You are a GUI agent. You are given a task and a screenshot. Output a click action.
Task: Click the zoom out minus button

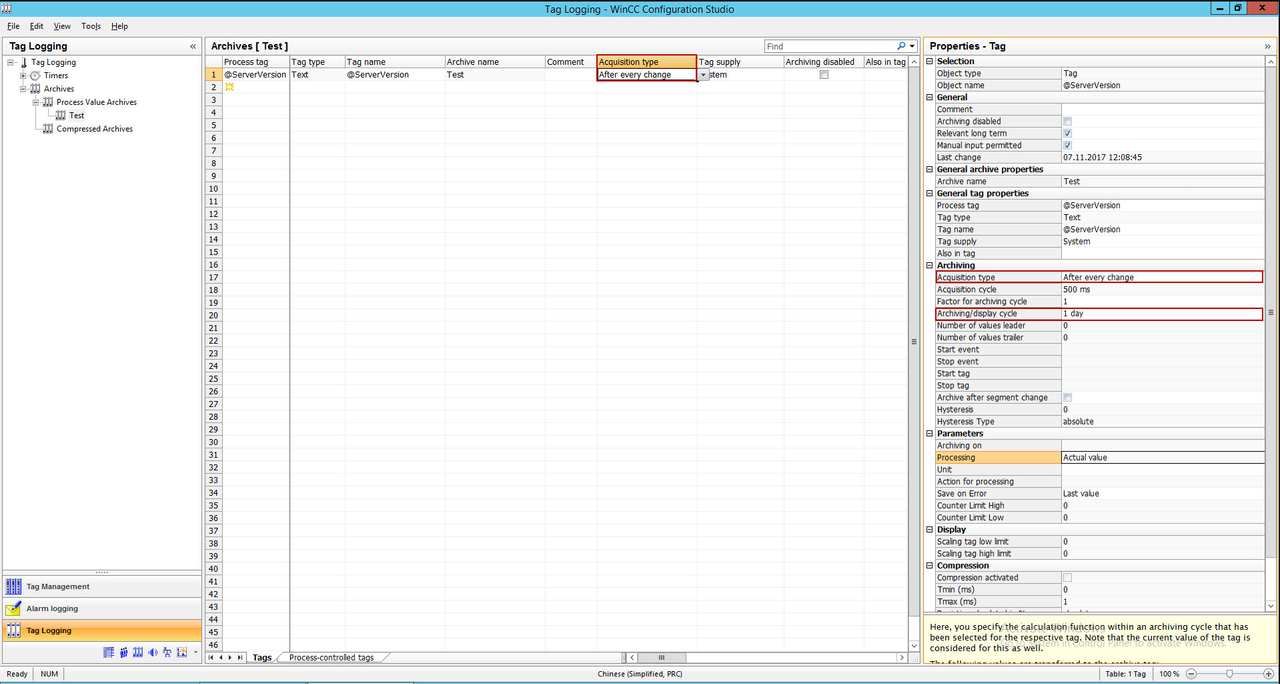(x=1191, y=674)
